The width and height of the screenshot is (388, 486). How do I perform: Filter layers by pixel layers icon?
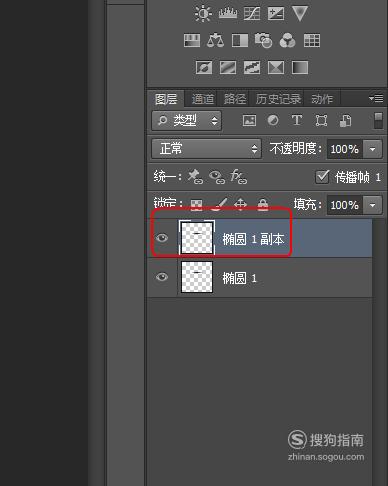coord(249,120)
